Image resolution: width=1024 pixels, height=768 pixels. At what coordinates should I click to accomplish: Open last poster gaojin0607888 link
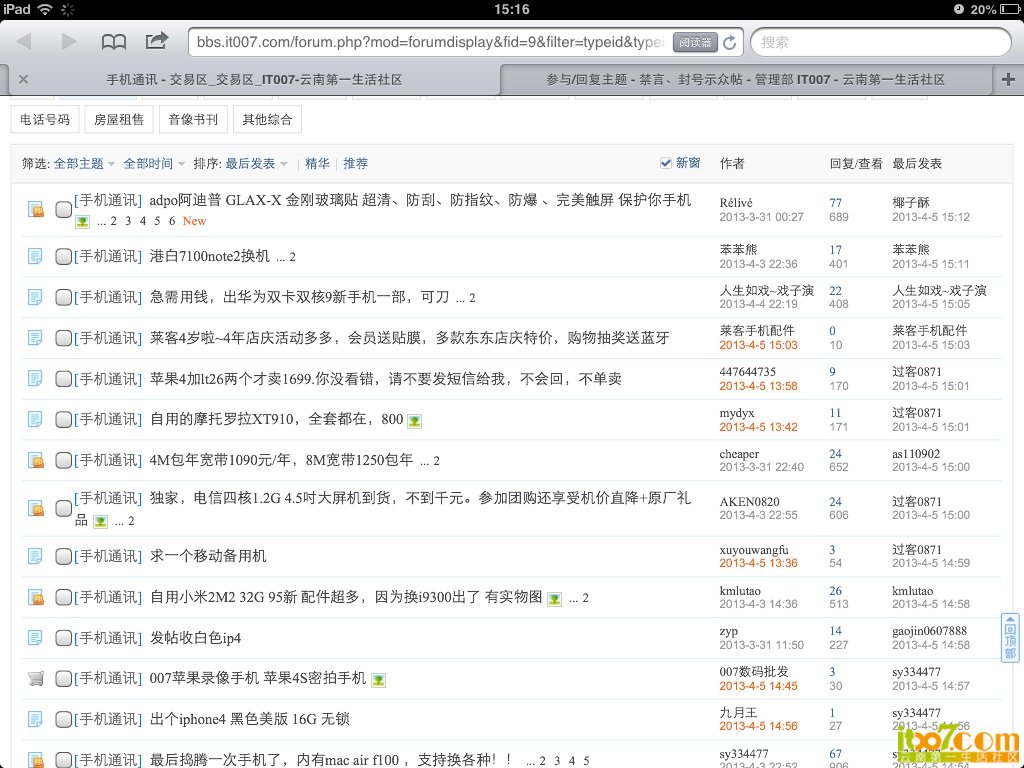pyautogui.click(x=929, y=631)
